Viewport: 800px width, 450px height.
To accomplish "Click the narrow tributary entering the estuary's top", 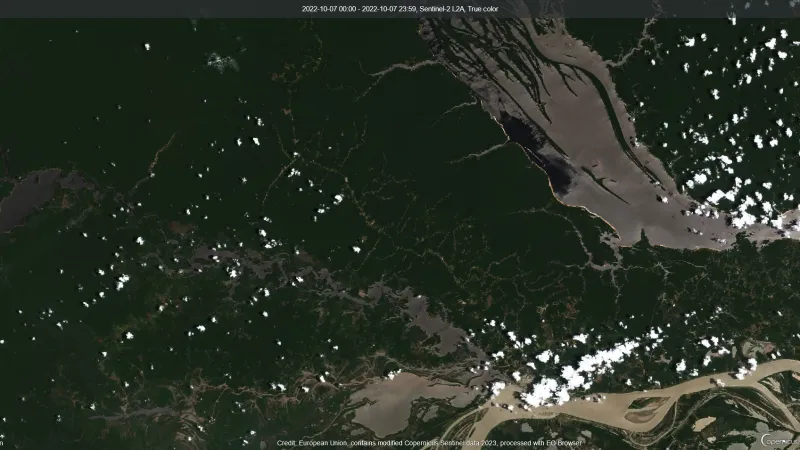I will [400, 68].
